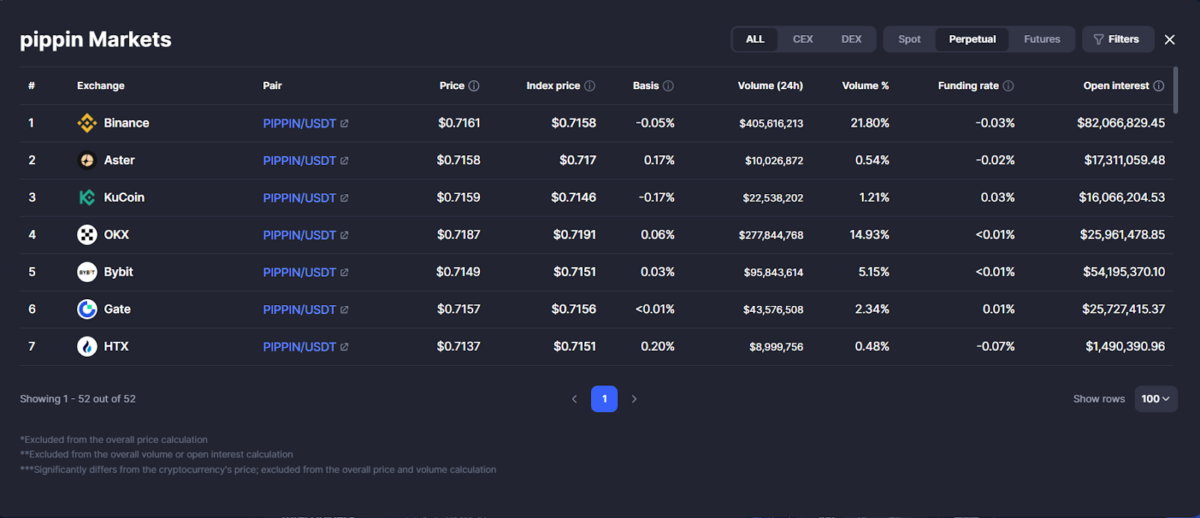Click the Basis column info icon
The image size is (1200, 518).
click(668, 86)
